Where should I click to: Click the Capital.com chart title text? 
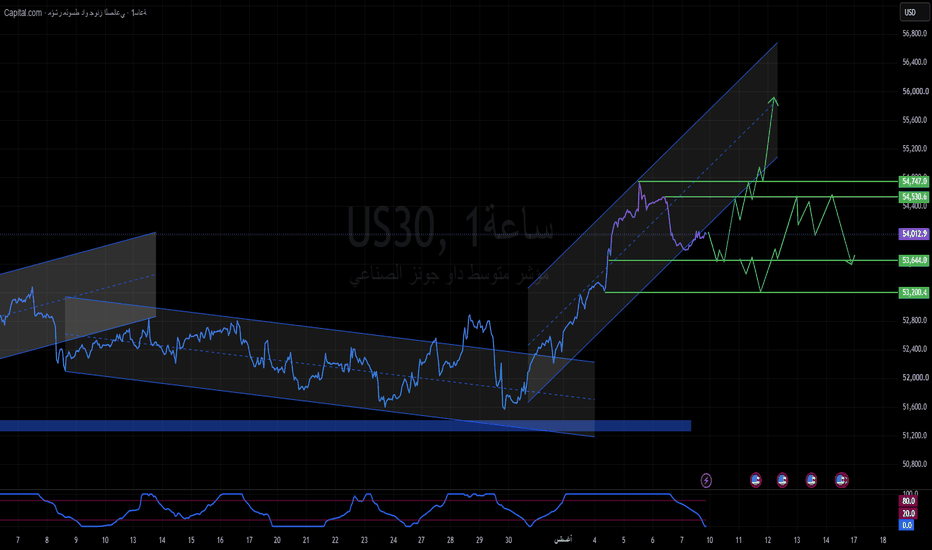tap(75, 12)
